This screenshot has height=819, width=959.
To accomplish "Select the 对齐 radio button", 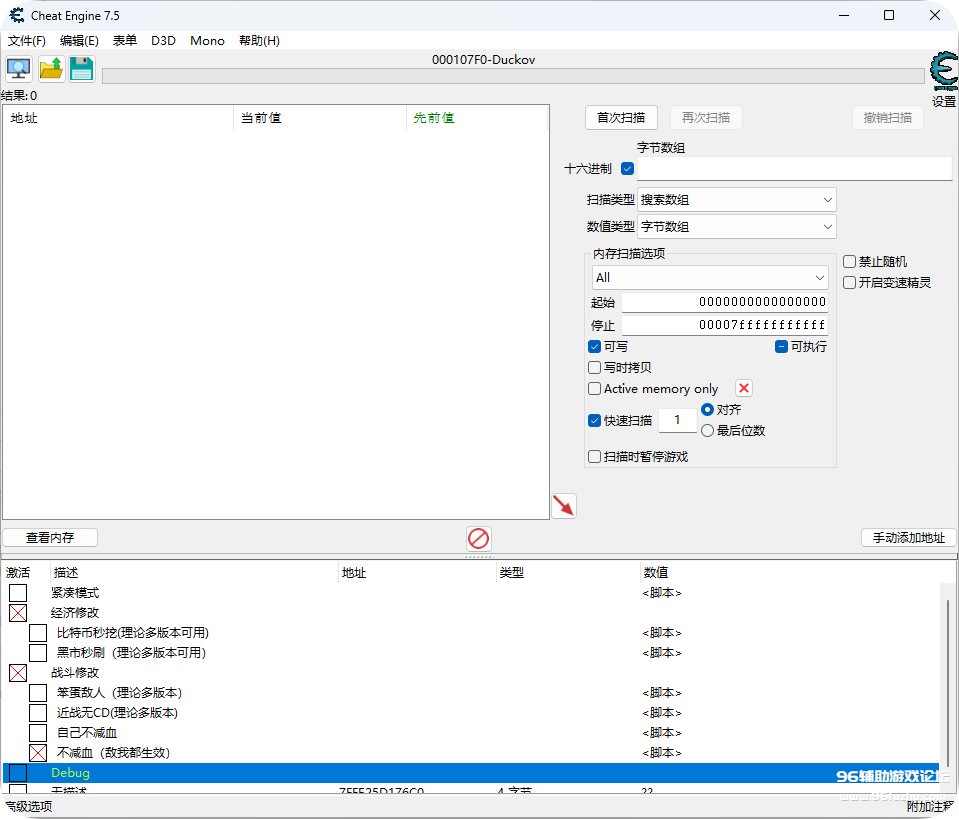I will [x=708, y=409].
